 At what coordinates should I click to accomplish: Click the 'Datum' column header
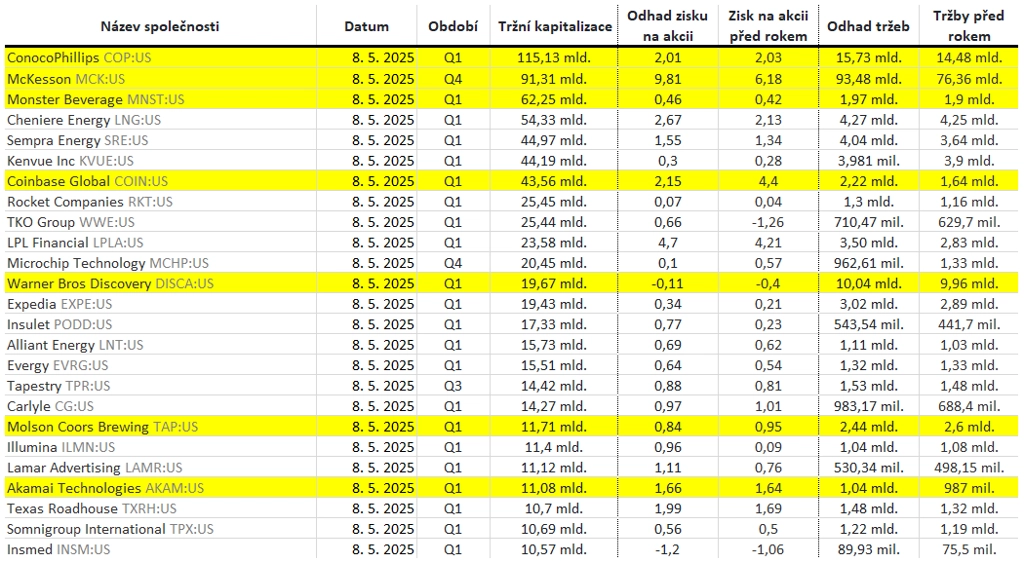coord(366,27)
